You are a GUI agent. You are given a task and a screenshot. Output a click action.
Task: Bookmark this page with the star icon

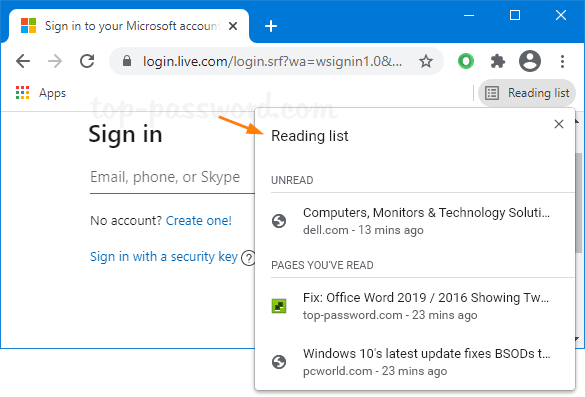[426, 61]
